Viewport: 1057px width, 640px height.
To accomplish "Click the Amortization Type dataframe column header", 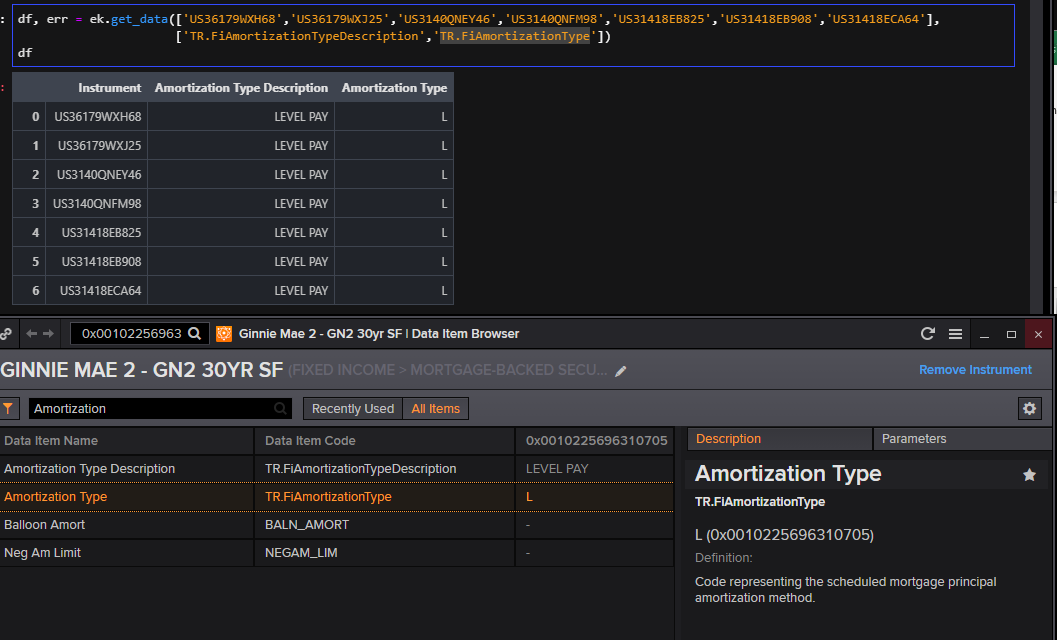I will point(394,88).
